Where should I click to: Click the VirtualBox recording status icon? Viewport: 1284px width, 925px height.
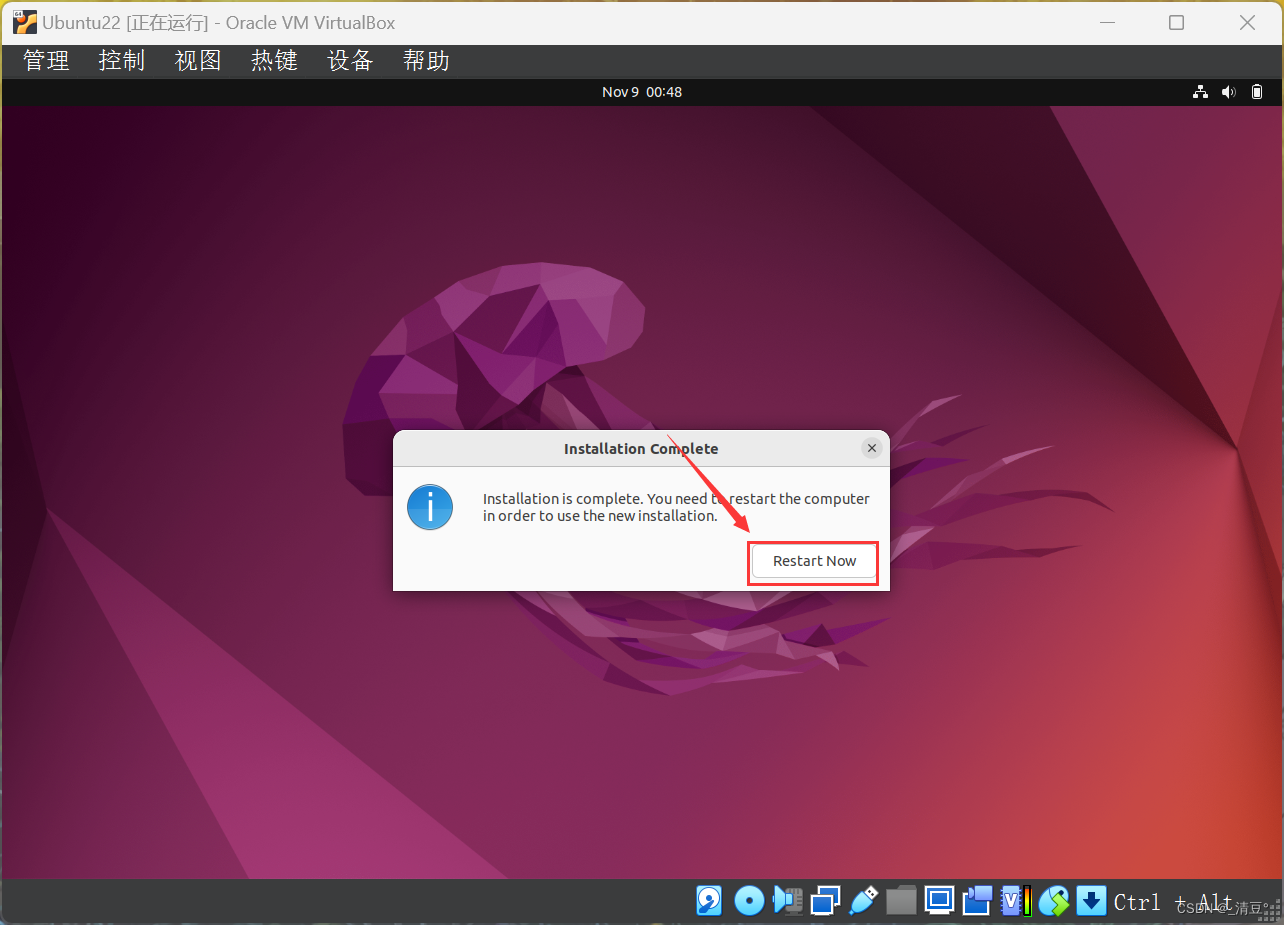[x=977, y=901]
